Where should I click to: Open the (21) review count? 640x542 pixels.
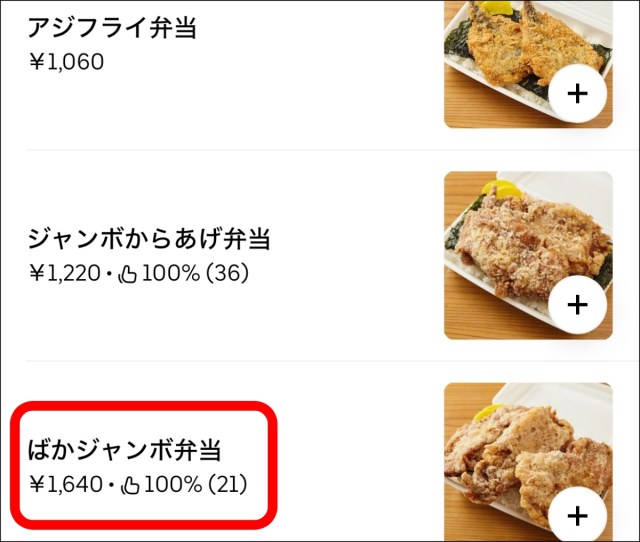(x=227, y=486)
